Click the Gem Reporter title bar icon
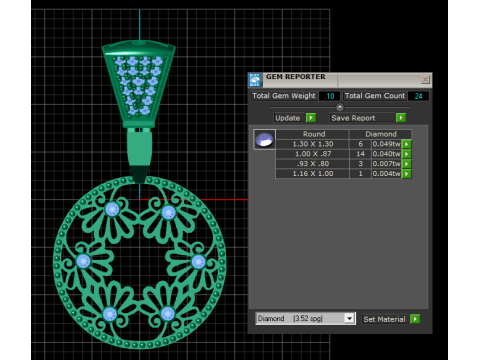This screenshot has width=480, height=360. coord(255,80)
